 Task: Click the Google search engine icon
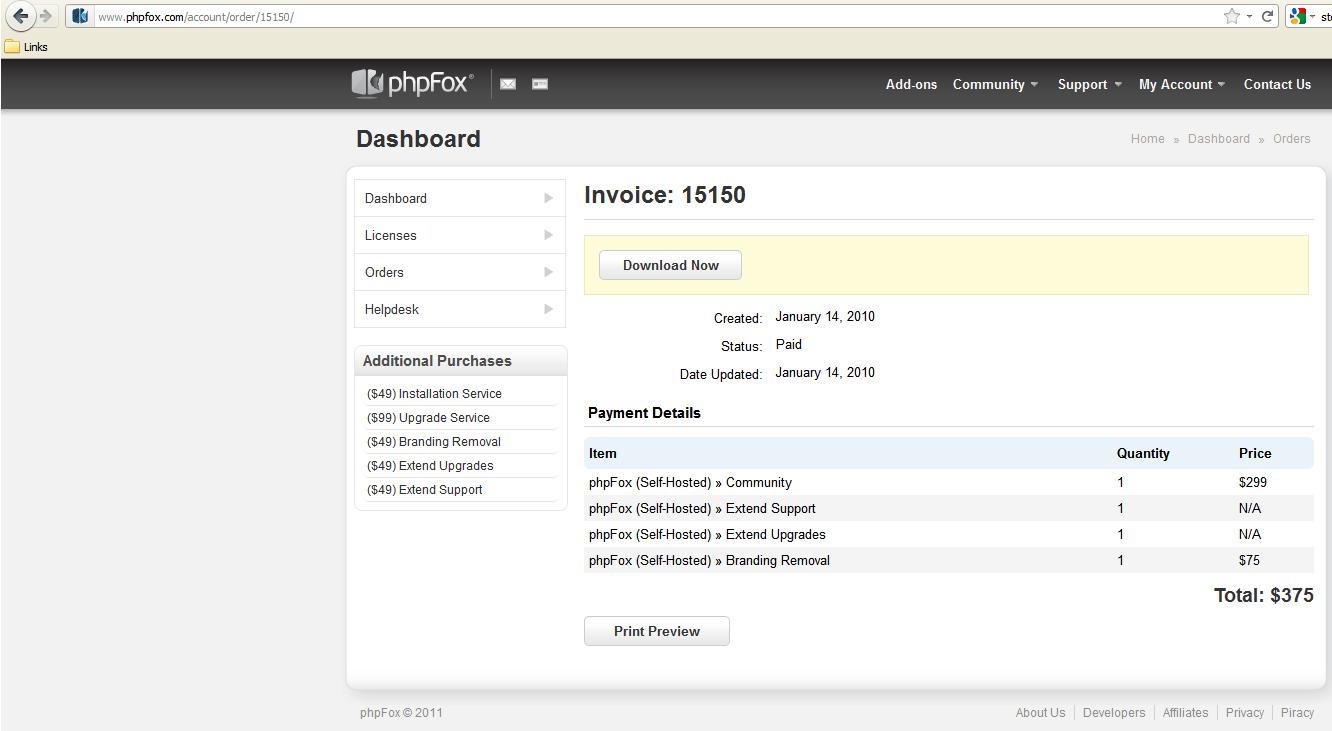click(1297, 16)
